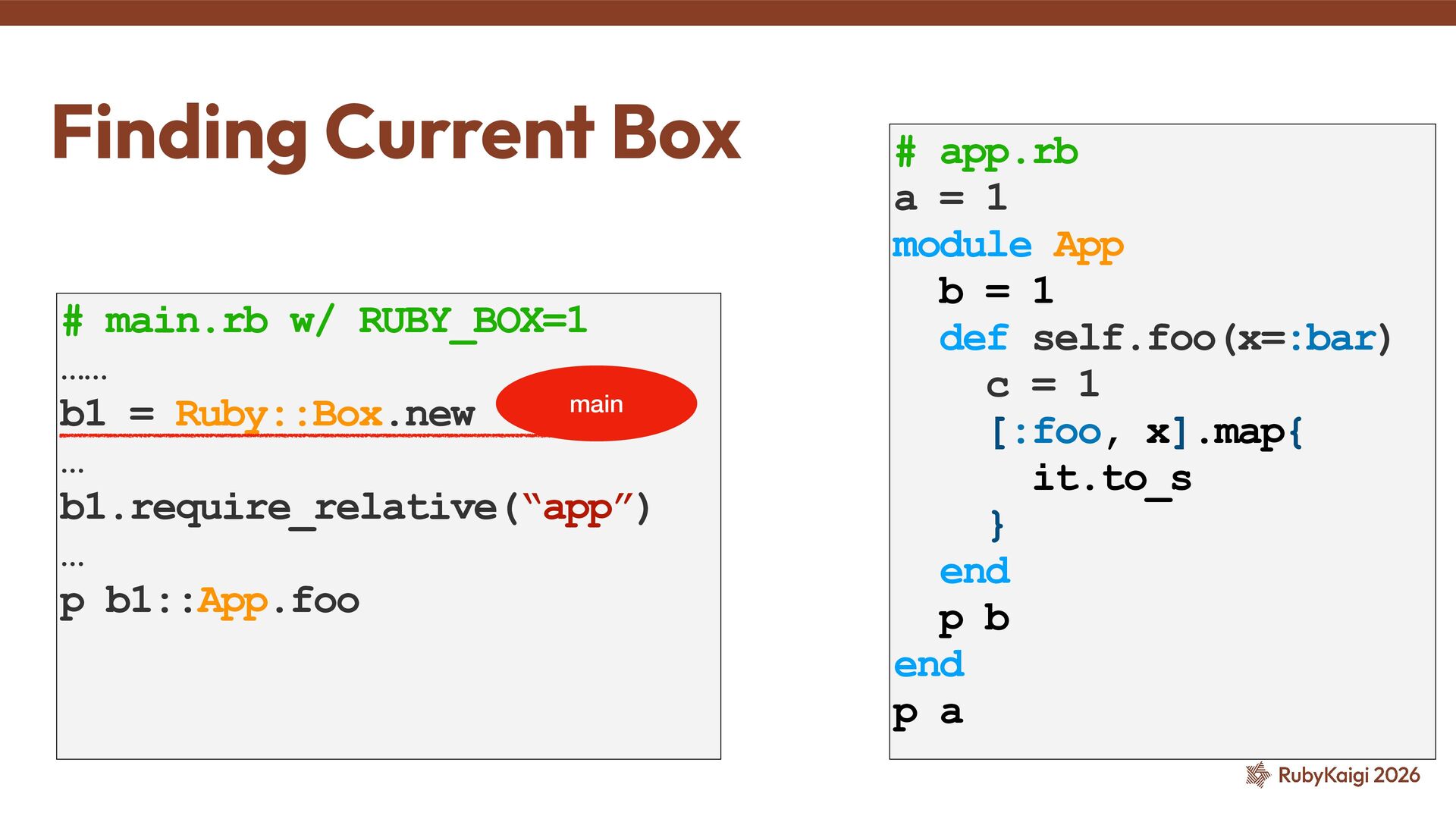The image size is (1456, 819).
Task: Click 'it.to_s' inside the map block
Action: (x=1112, y=479)
